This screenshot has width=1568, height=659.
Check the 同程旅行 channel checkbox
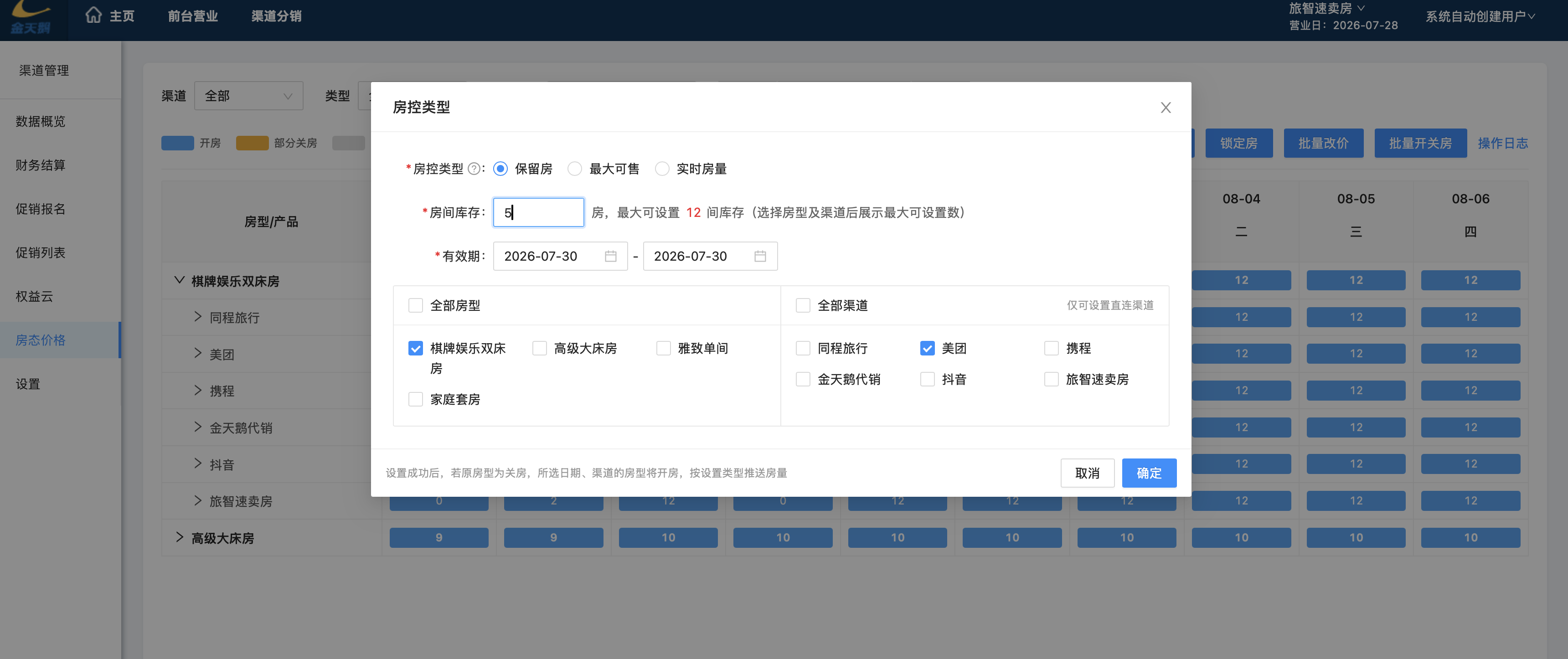point(803,349)
